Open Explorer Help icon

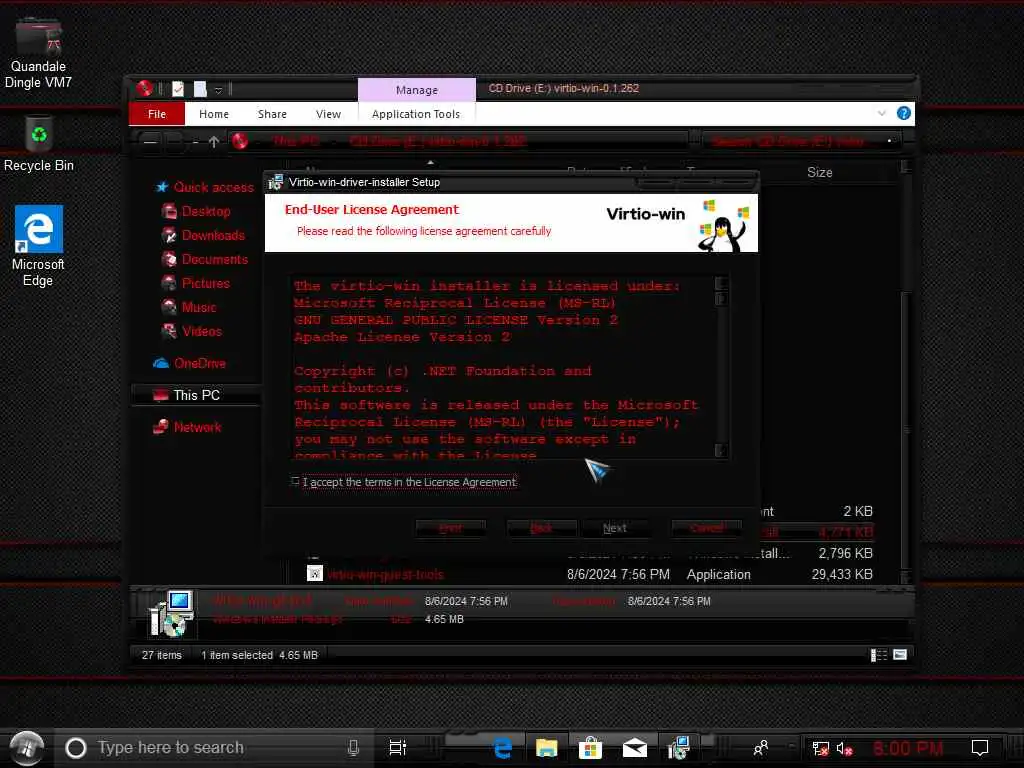(x=904, y=114)
